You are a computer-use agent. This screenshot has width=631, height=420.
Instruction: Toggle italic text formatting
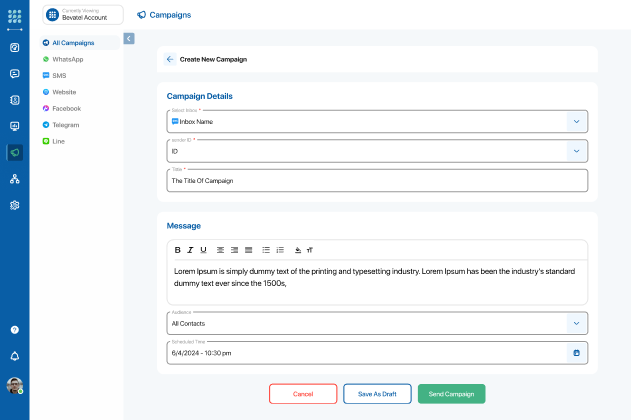pos(190,250)
